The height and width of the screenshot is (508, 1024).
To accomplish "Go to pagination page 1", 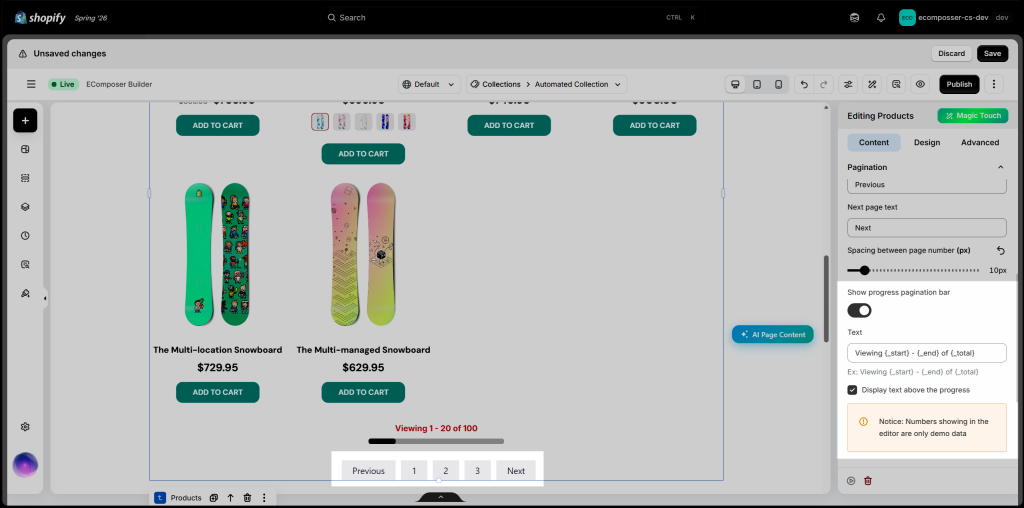I will 414,471.
